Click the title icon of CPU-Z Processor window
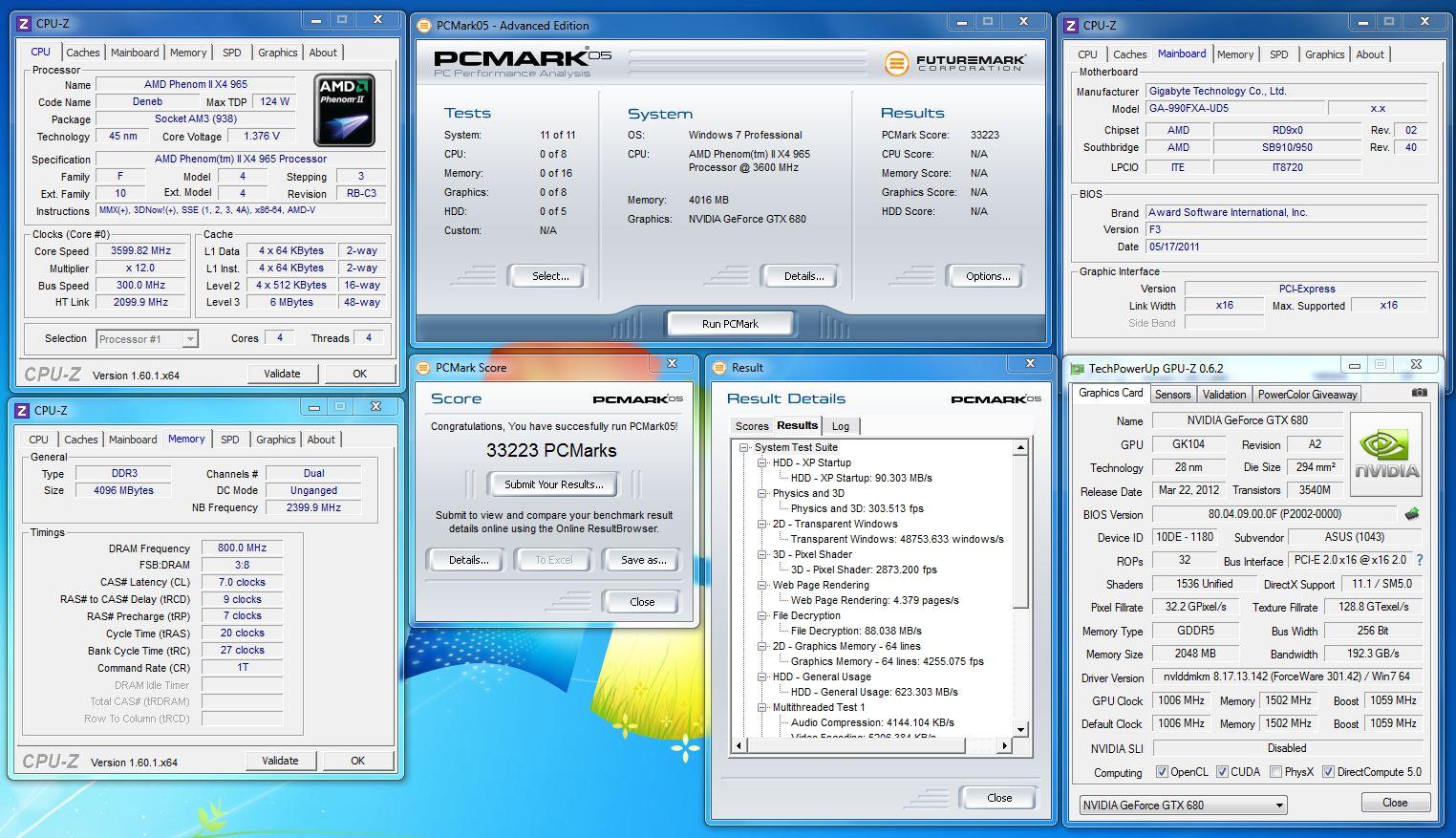 coord(24,23)
